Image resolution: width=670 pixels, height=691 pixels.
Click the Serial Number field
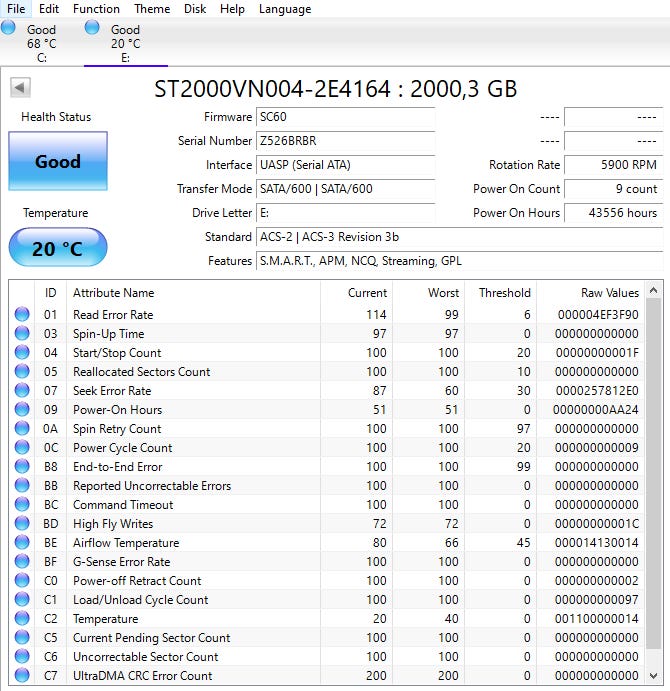[345, 141]
